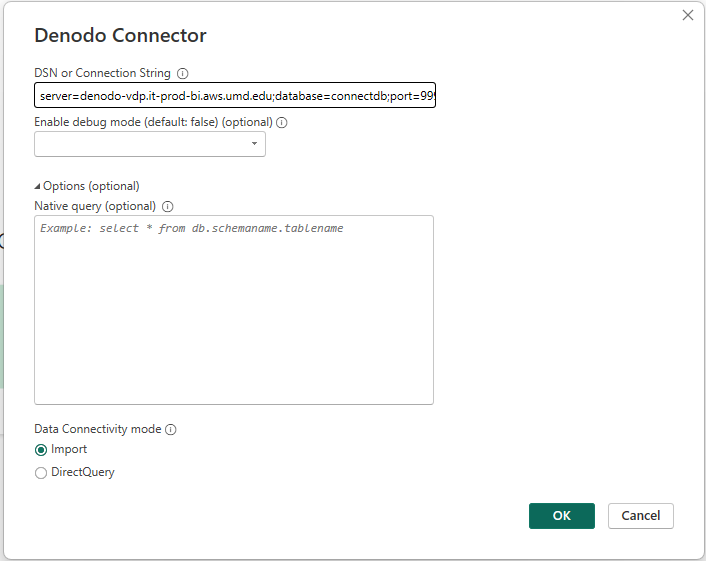Viewport: 706px width, 561px height.
Task: Select the Import radio button
Action: click(41, 450)
